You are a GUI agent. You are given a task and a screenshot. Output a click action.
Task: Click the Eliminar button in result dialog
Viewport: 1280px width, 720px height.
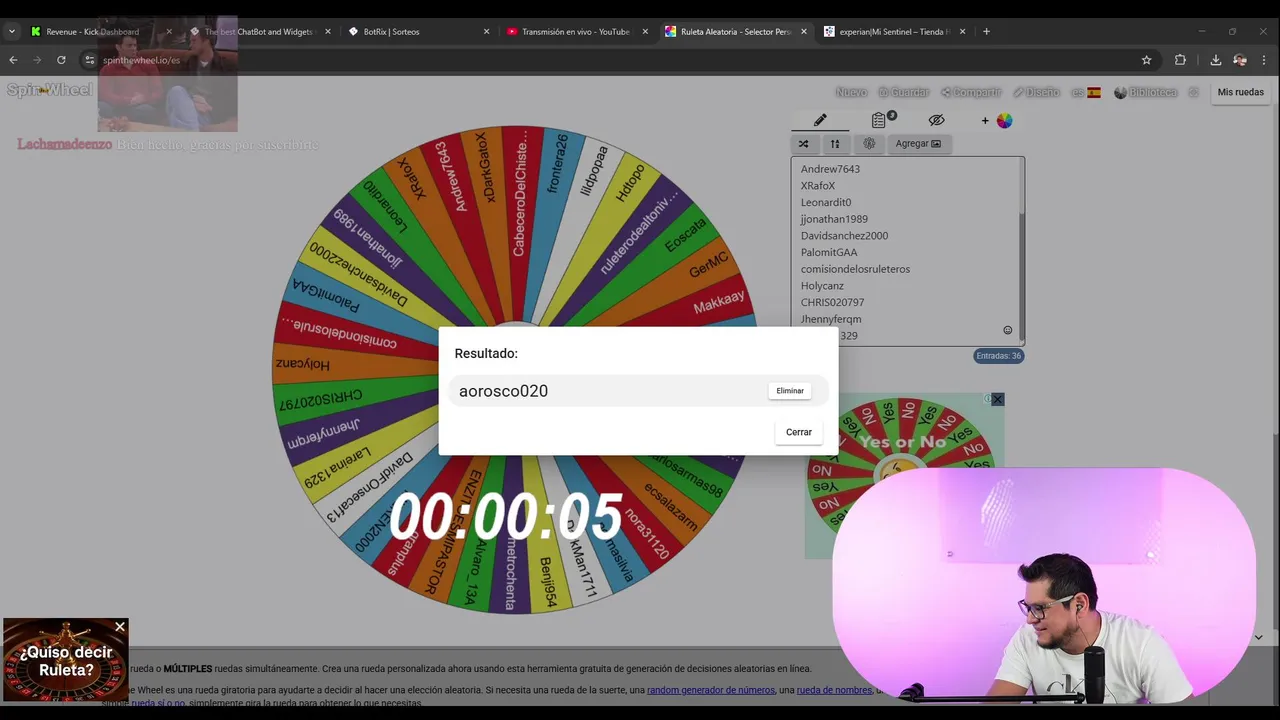click(x=790, y=391)
